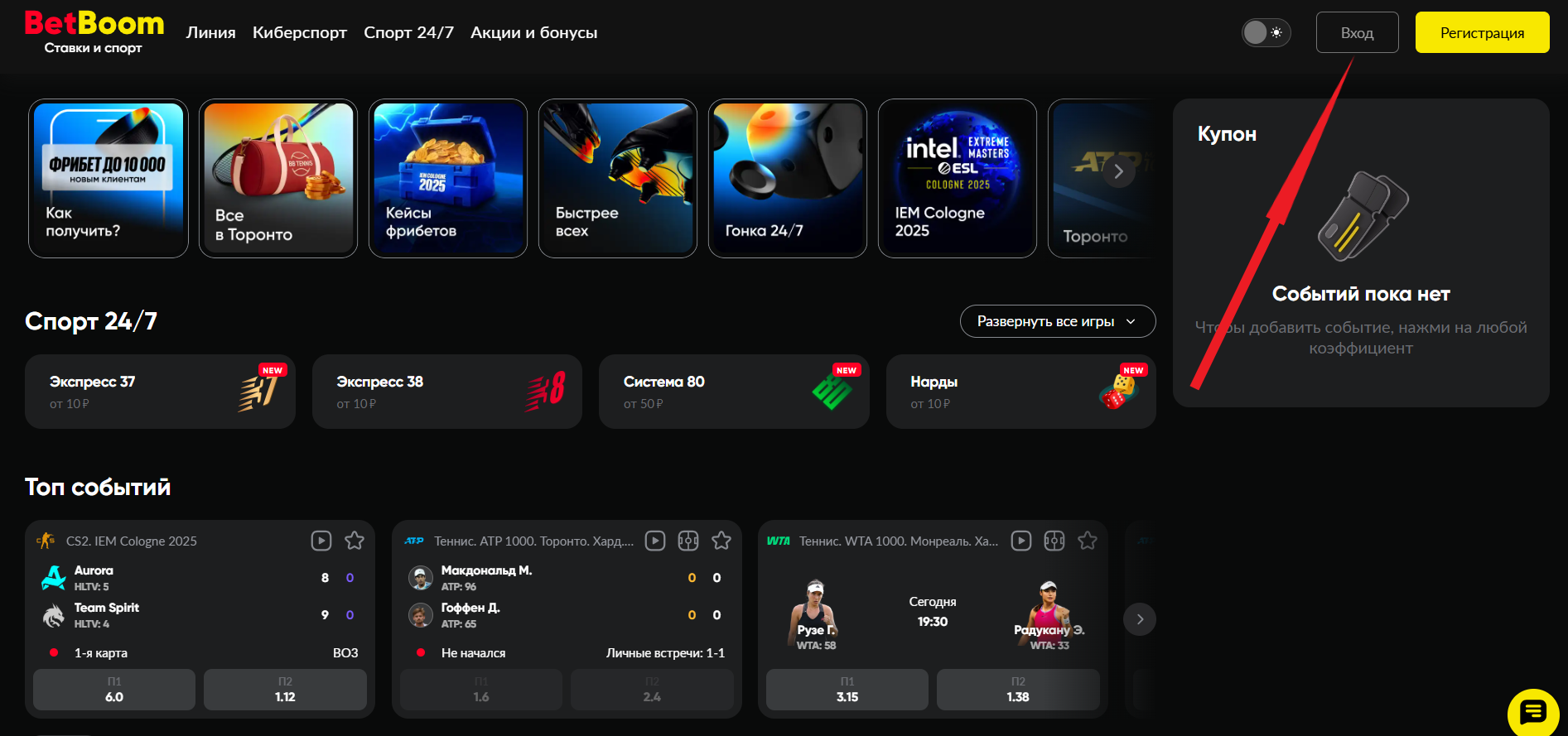1568x736 pixels.
Task: Click Теннис. ATP 1000. Торонто title
Action: click(x=534, y=541)
